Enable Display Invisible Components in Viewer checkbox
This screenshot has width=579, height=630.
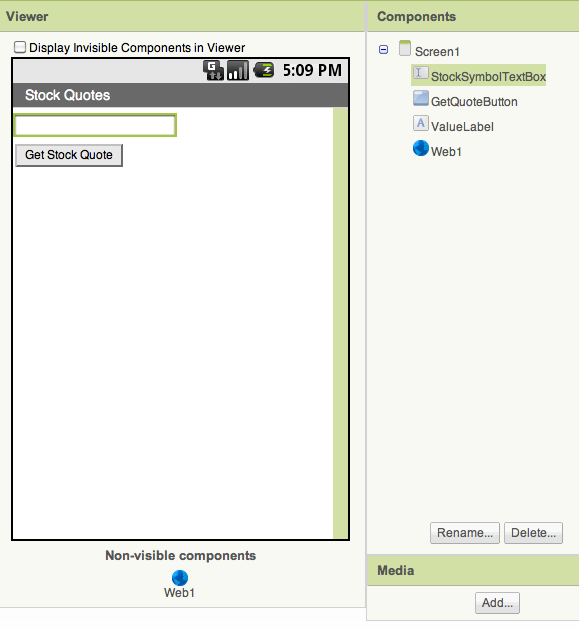tap(20, 47)
